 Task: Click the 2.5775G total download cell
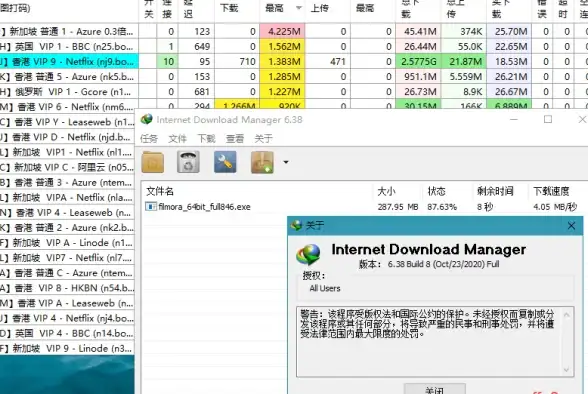tap(418, 61)
